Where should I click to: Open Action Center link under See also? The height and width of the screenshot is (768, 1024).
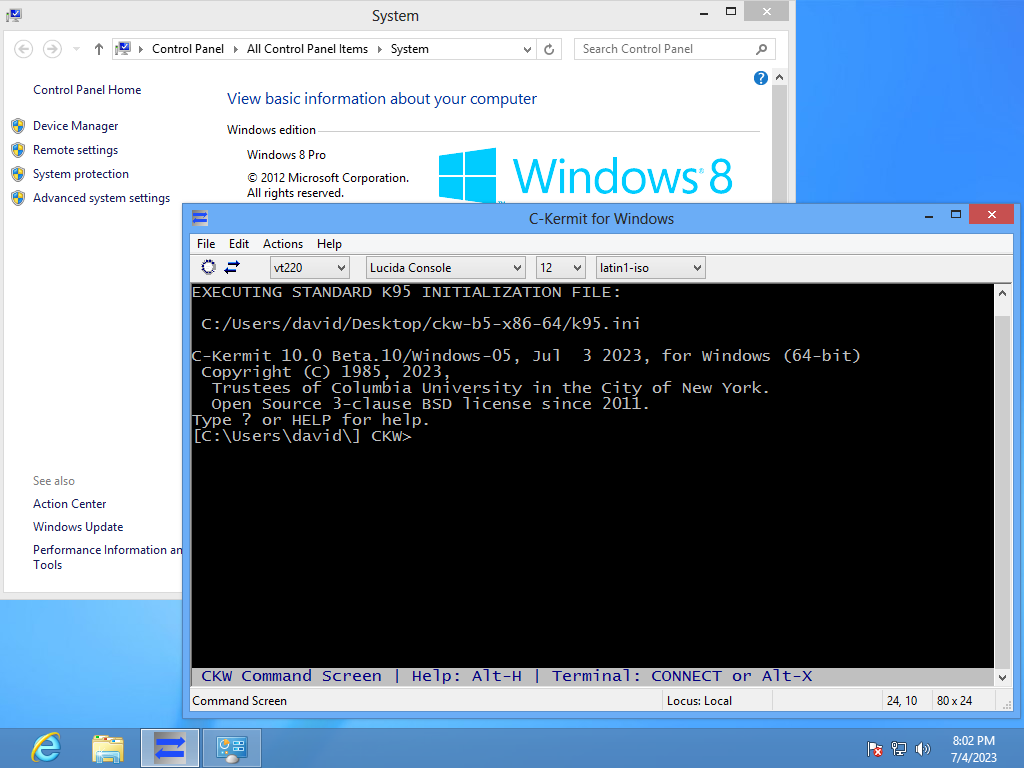click(69, 504)
